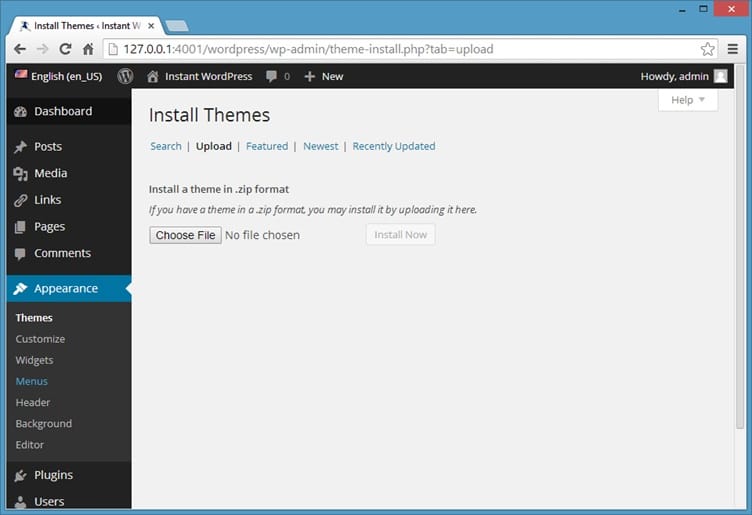Click the admin user avatar
Image resolution: width=752 pixels, height=515 pixels.
[x=720, y=76]
